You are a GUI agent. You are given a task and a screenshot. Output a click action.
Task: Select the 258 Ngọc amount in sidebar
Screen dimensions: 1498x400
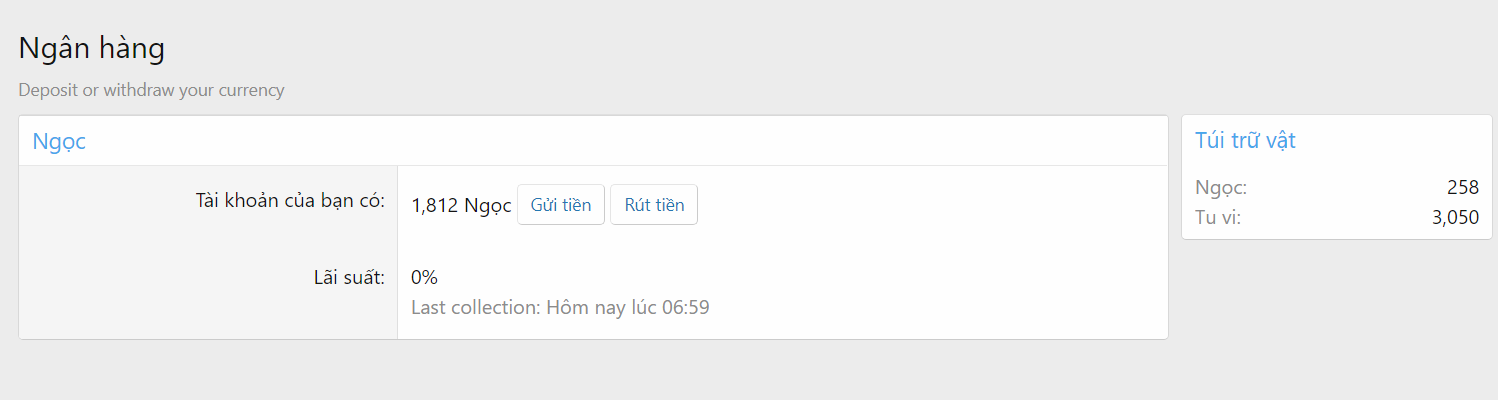pos(1462,187)
